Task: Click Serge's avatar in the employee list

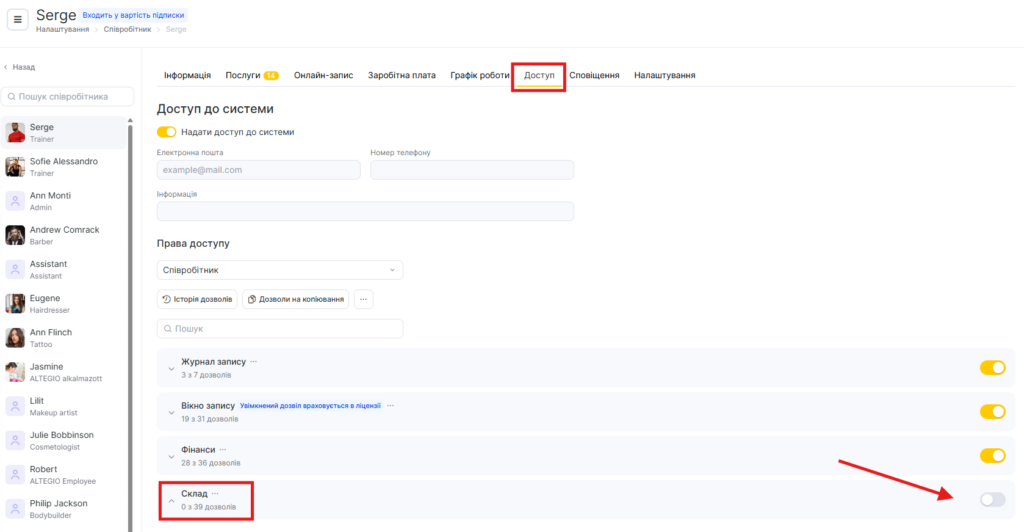Action: [x=15, y=133]
